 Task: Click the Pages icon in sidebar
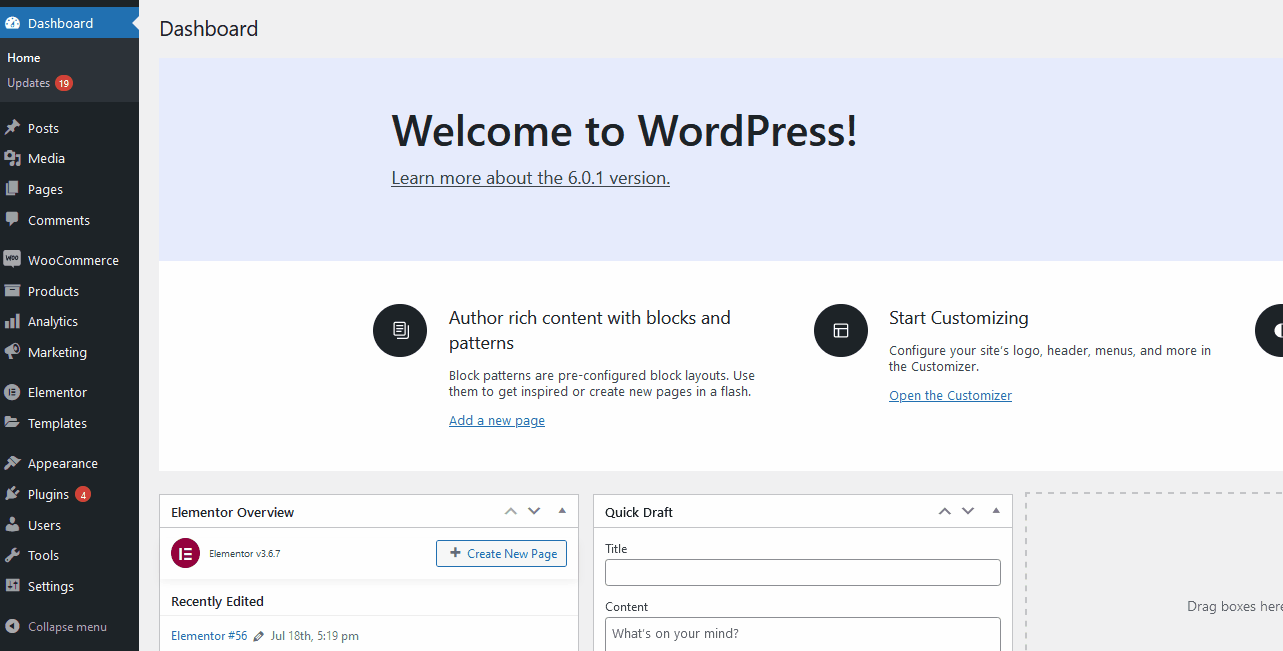coord(12,189)
